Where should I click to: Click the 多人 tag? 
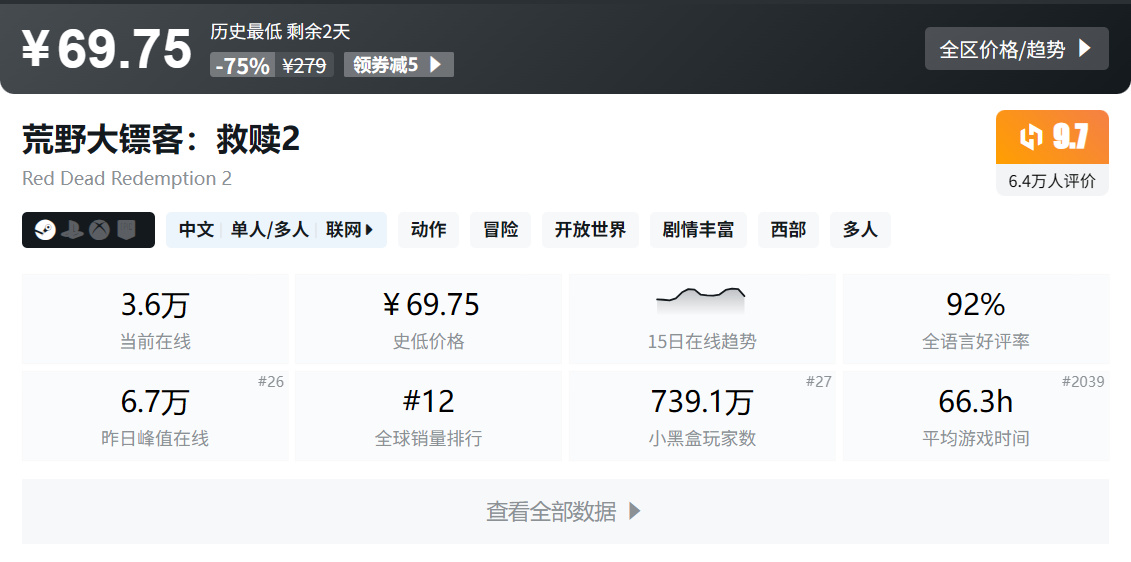860,230
